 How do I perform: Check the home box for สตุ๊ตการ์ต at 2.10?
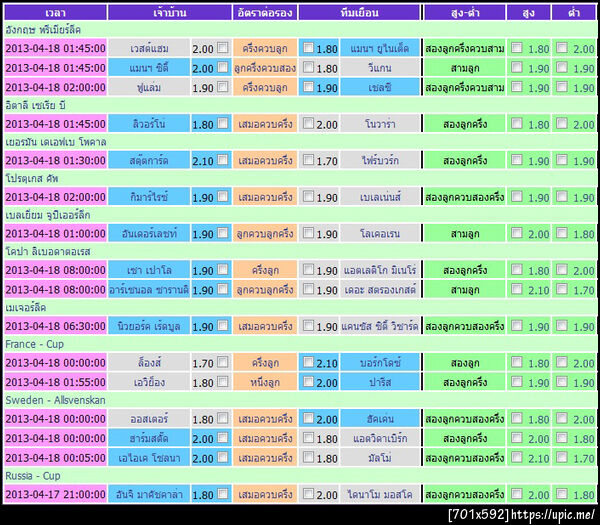(x=222, y=160)
